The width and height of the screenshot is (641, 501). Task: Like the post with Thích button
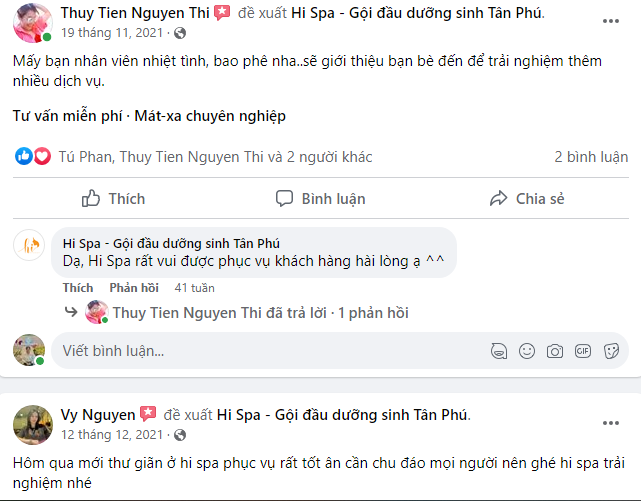[113, 198]
